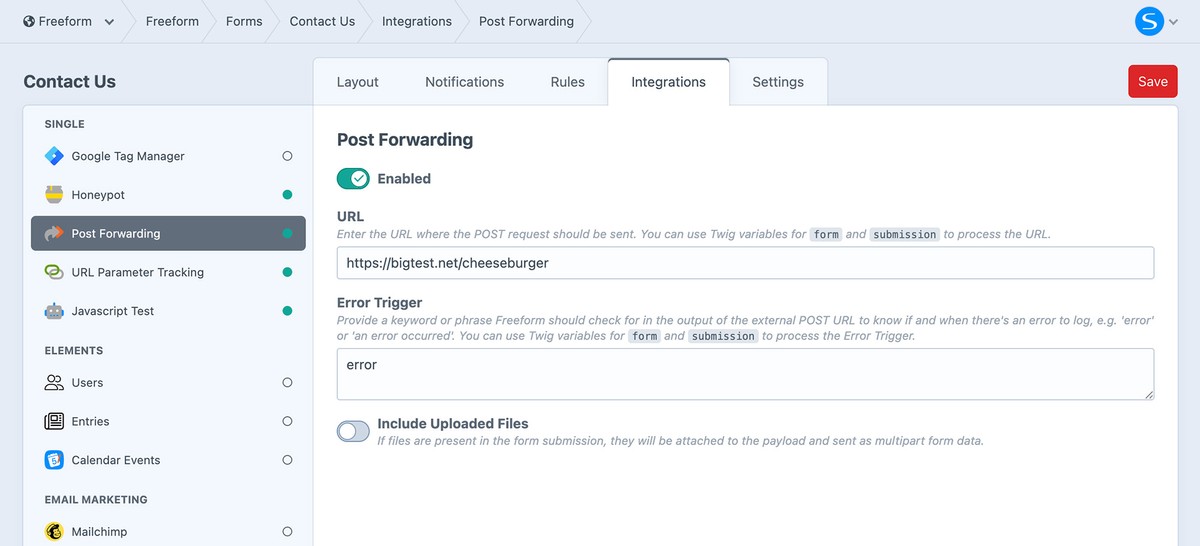Switch to the Notifications tab
Viewport: 1200px width, 546px height.
(x=464, y=82)
